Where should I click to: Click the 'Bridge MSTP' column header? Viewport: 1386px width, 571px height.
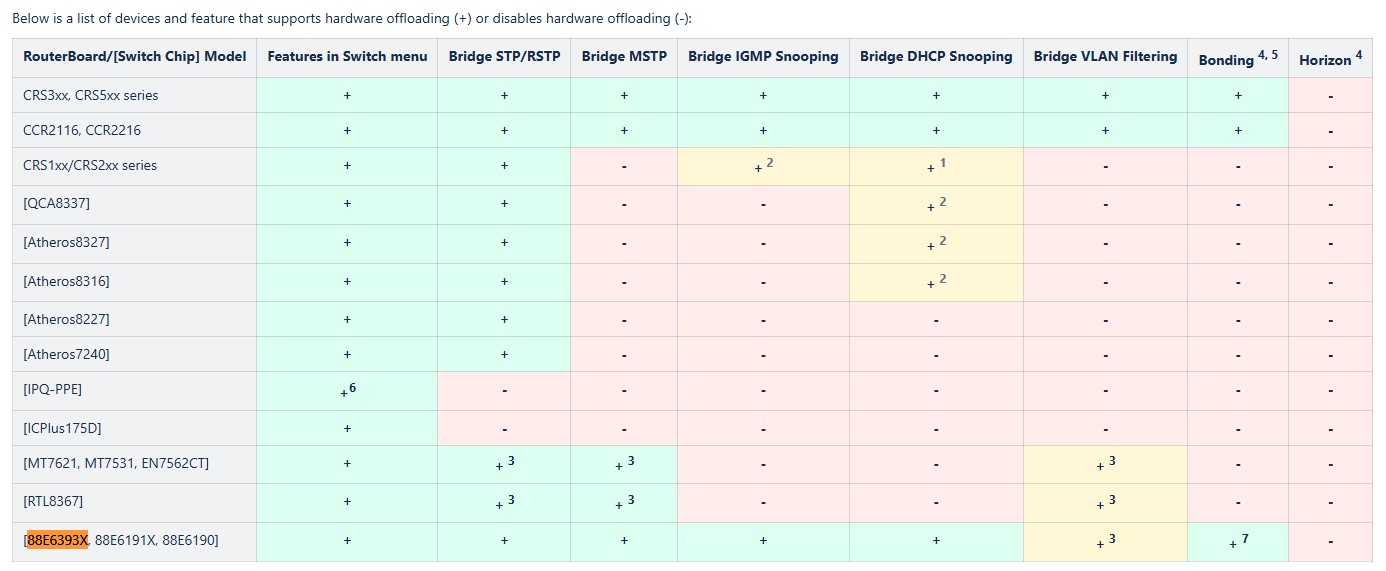click(624, 57)
